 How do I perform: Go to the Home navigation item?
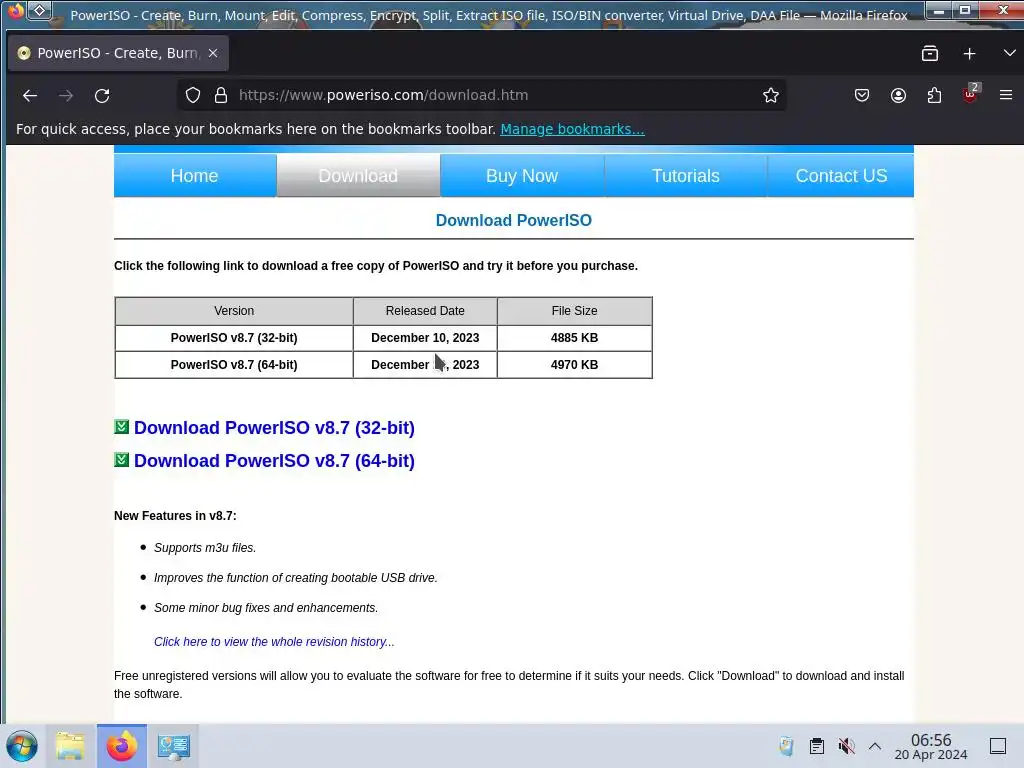[195, 176]
